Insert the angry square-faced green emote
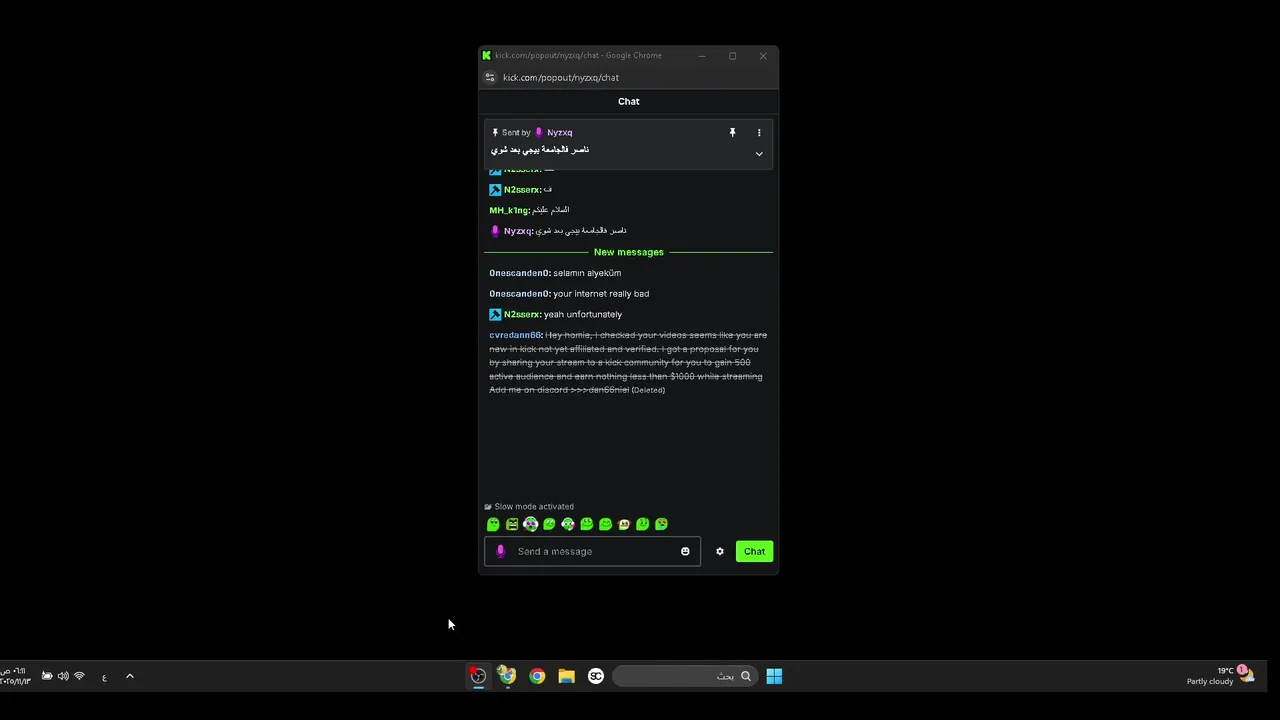This screenshot has width=1280, height=720. pyautogui.click(x=512, y=524)
